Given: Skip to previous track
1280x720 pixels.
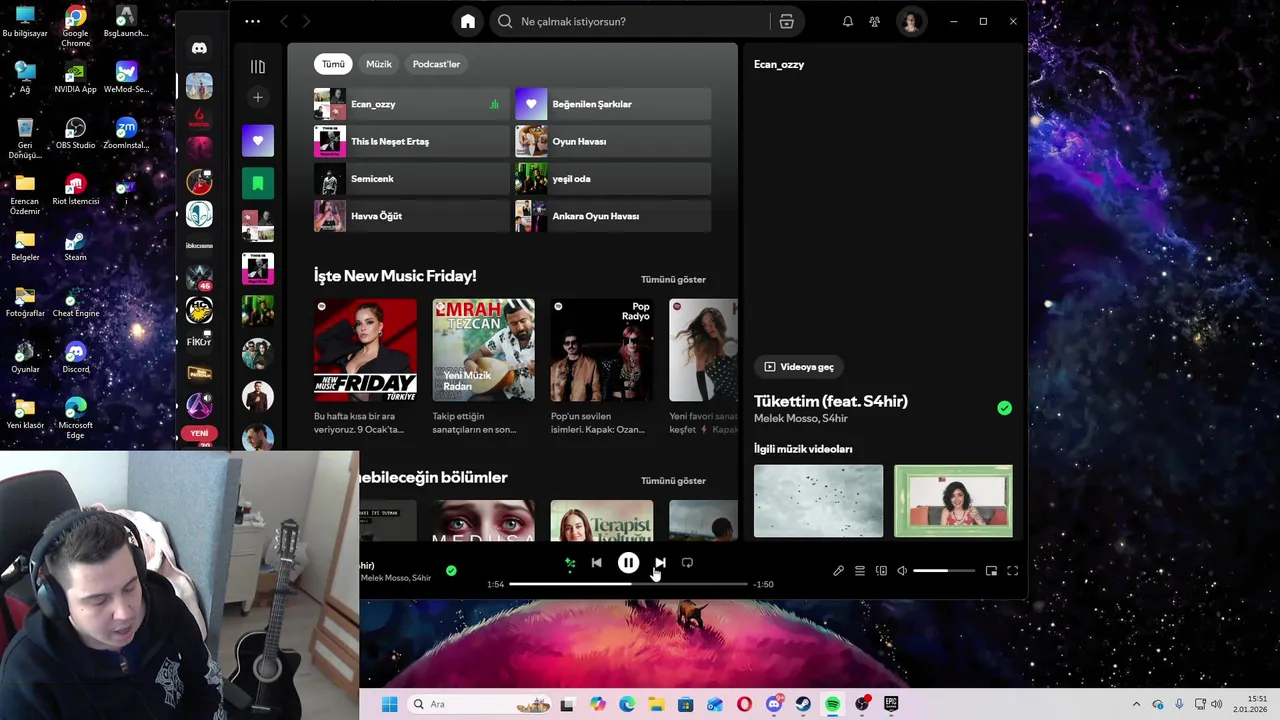Looking at the screenshot, I should (597, 563).
